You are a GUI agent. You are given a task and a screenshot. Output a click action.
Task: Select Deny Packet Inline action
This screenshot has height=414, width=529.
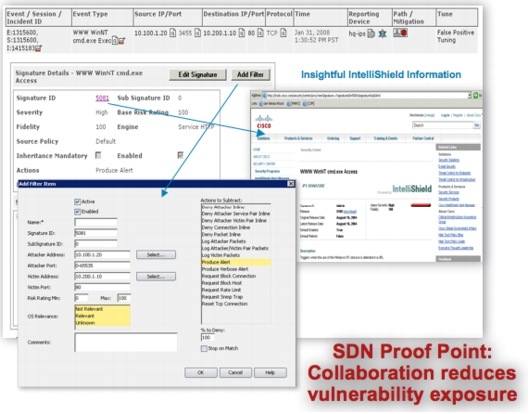coord(236,234)
